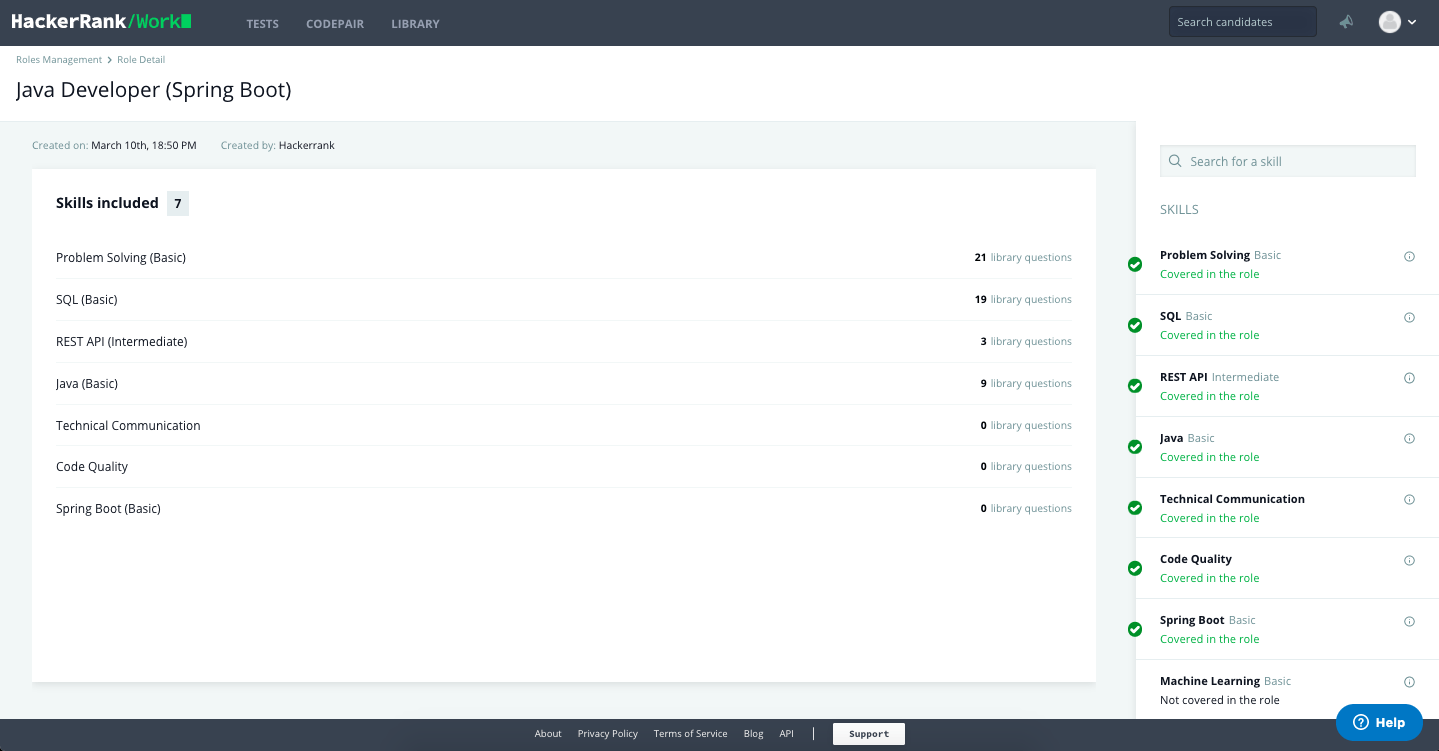
Task: Uncheck the SQL skill green checkmark
Action: (1135, 326)
